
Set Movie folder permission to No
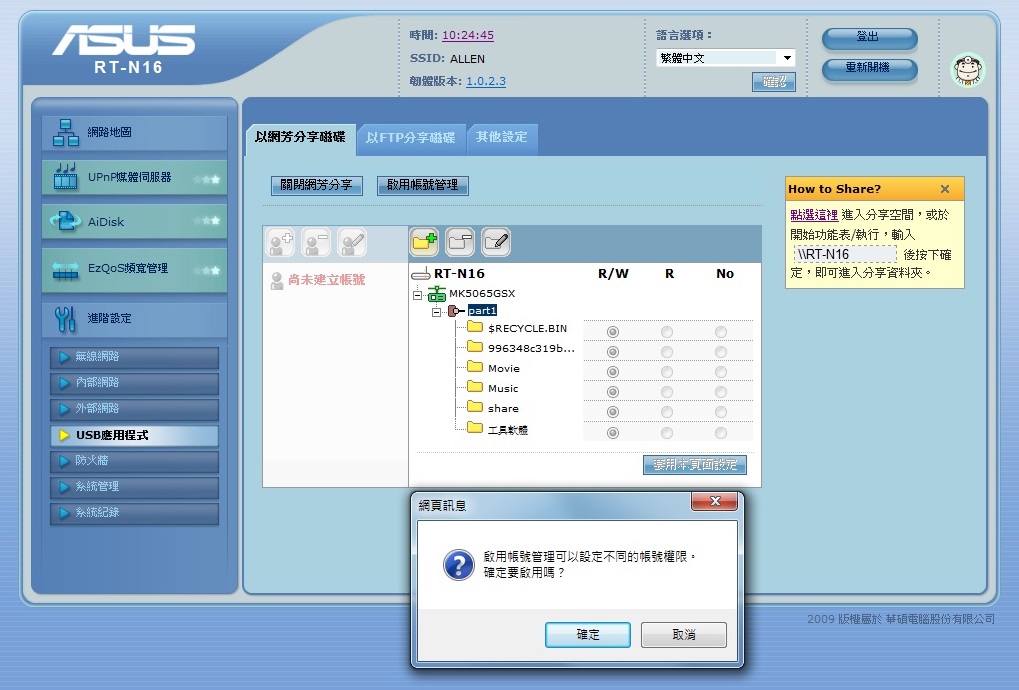(x=721, y=372)
